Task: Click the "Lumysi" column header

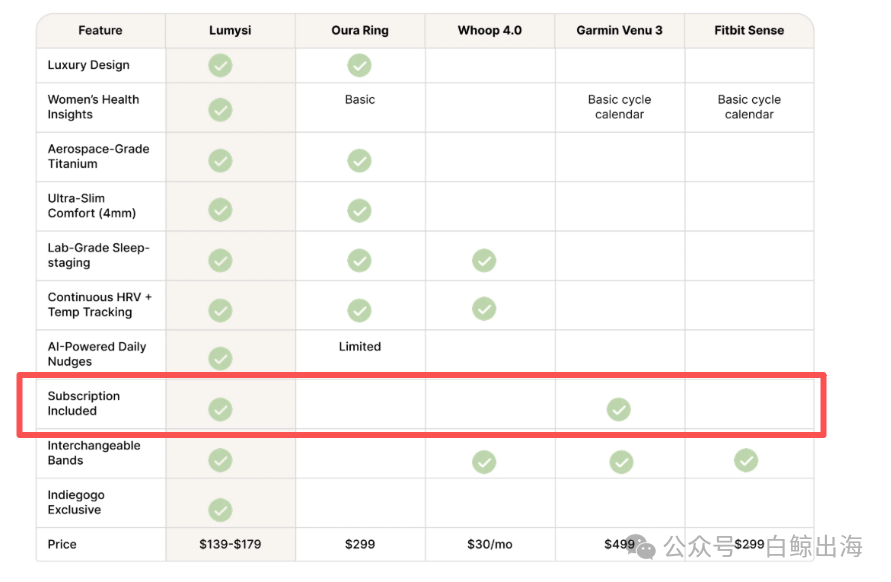Action: (230, 30)
